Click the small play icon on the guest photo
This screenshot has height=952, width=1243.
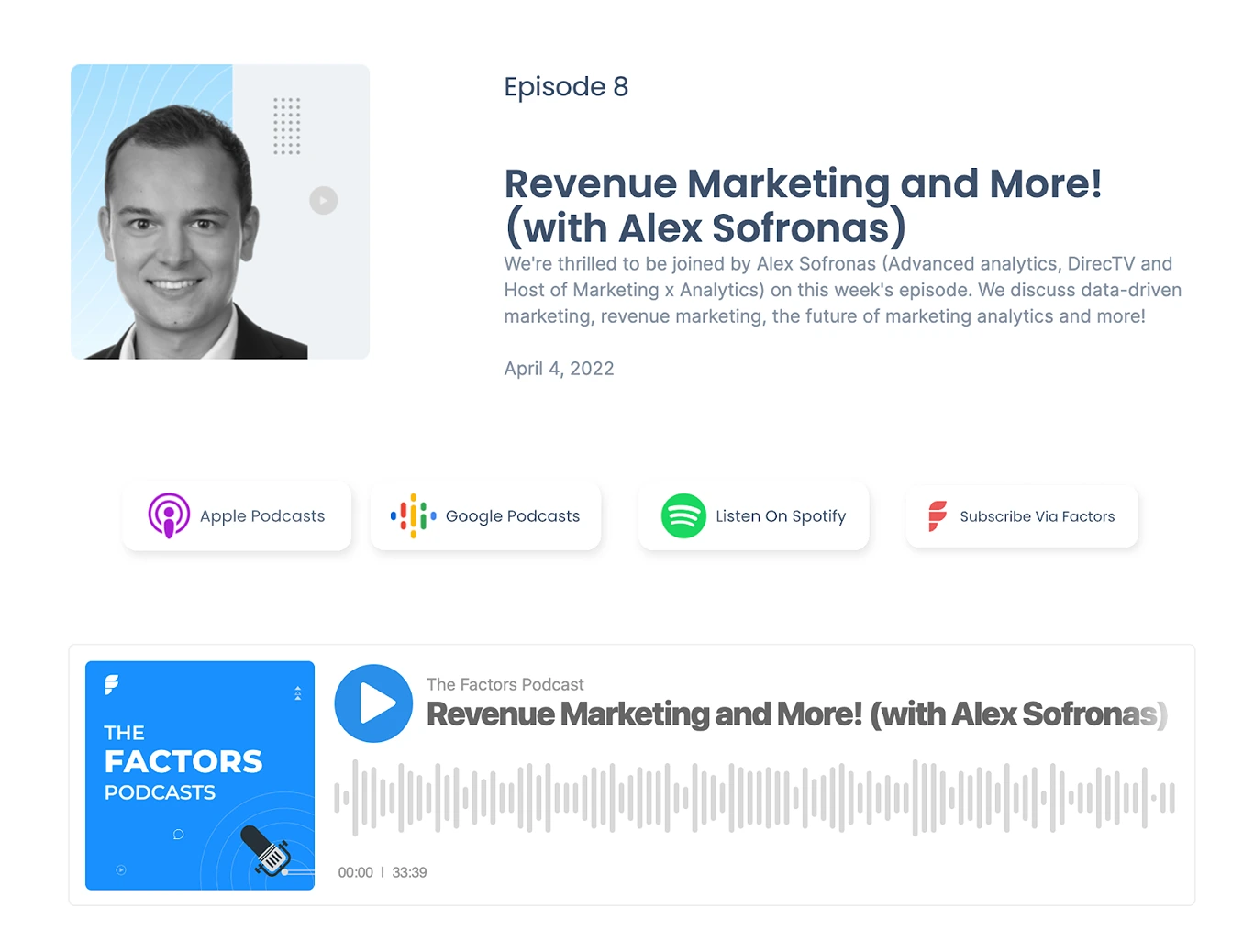pos(323,200)
